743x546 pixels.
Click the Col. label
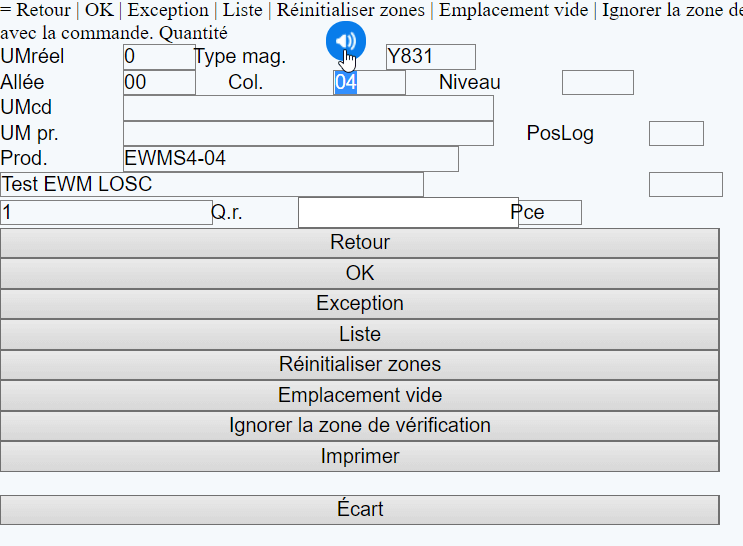[245, 82]
